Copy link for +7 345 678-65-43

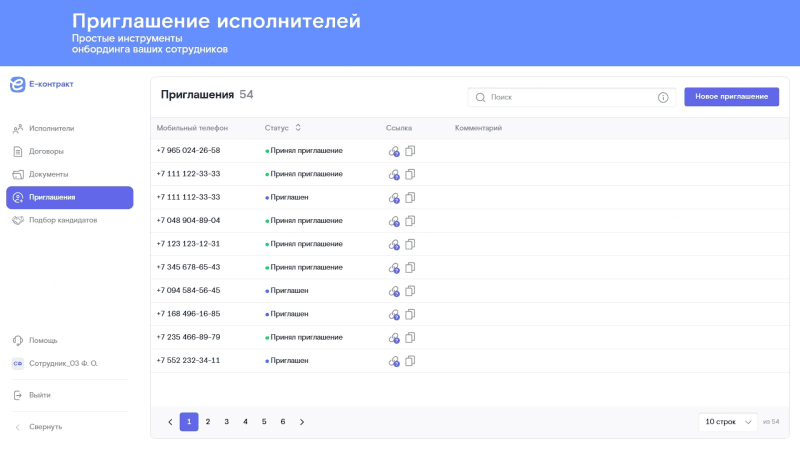coord(410,268)
